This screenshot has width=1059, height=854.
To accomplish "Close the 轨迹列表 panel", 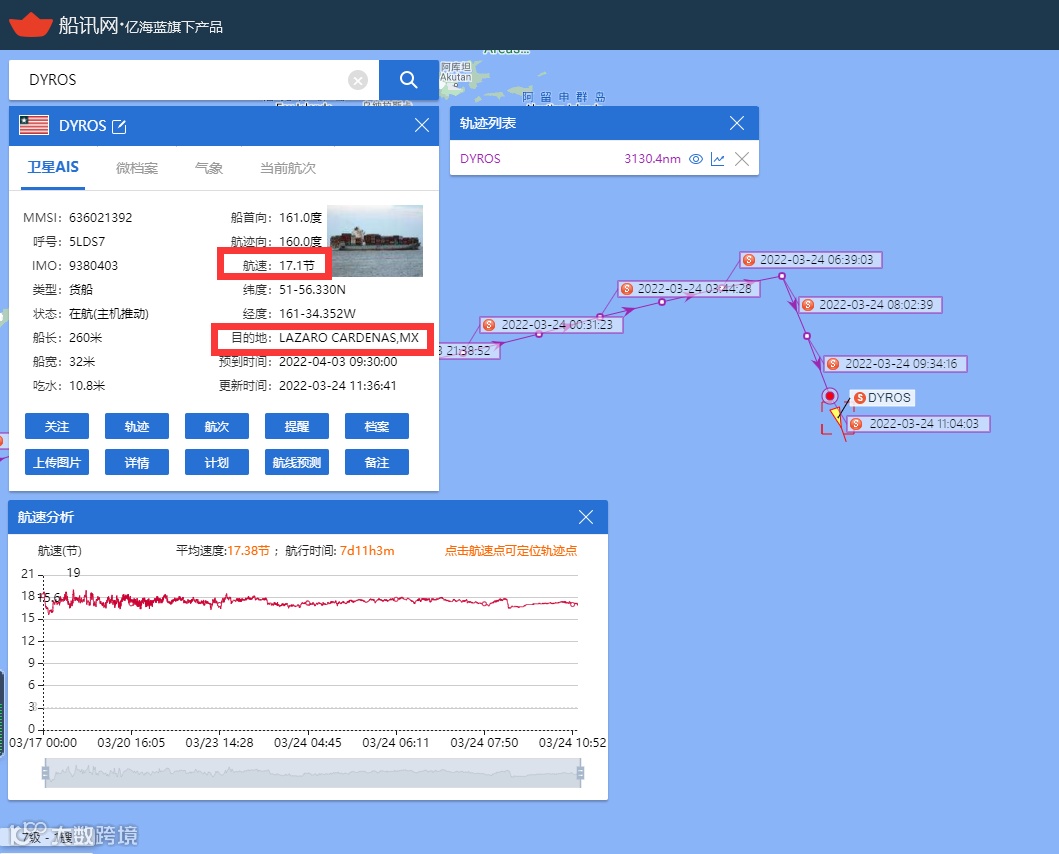I will [x=737, y=123].
